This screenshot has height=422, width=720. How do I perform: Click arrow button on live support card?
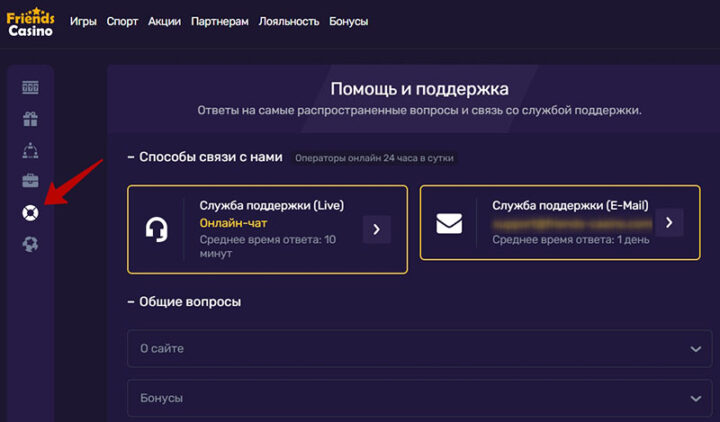pos(377,229)
